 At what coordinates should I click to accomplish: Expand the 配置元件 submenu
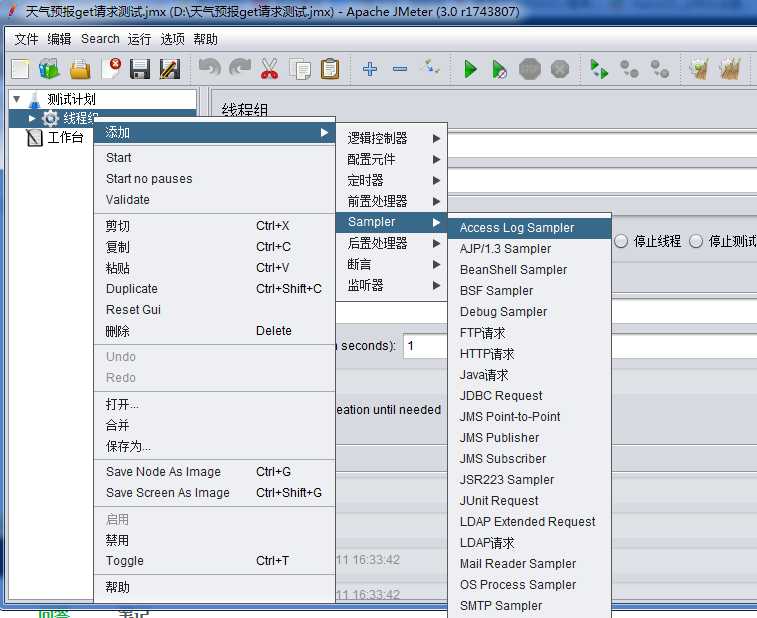coord(392,159)
